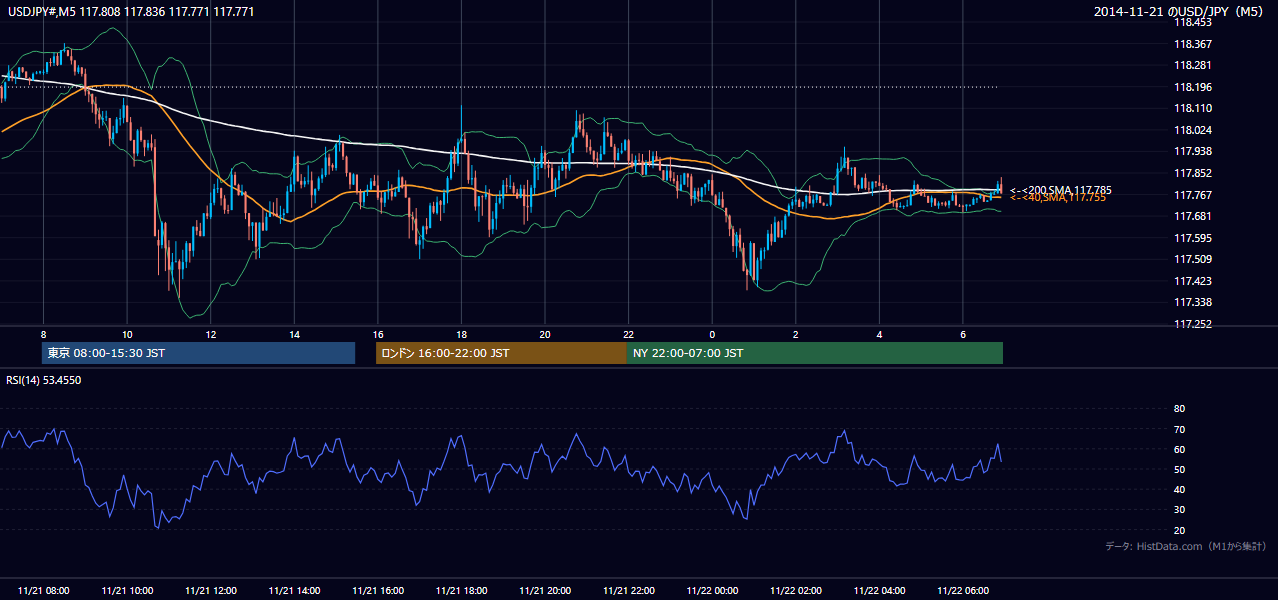Click the 11/22 04:00 time label
The image size is (1278, 600).
click(879, 591)
